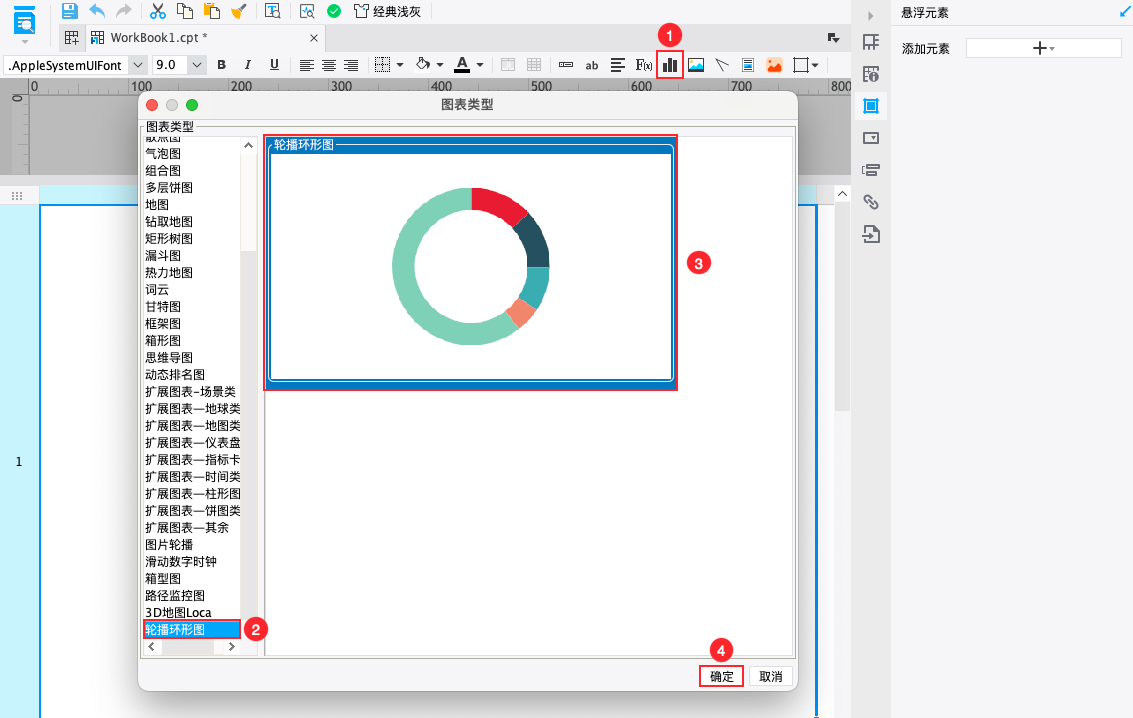
Task: Toggle bold formatting
Action: [222, 65]
